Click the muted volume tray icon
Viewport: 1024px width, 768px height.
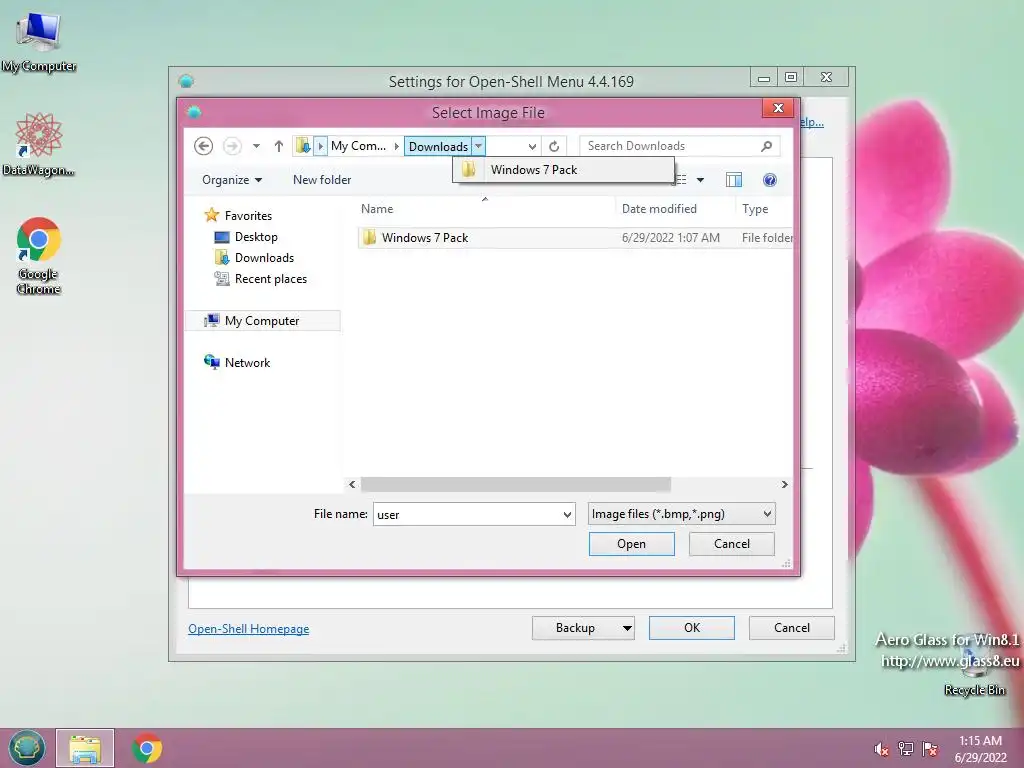881,749
